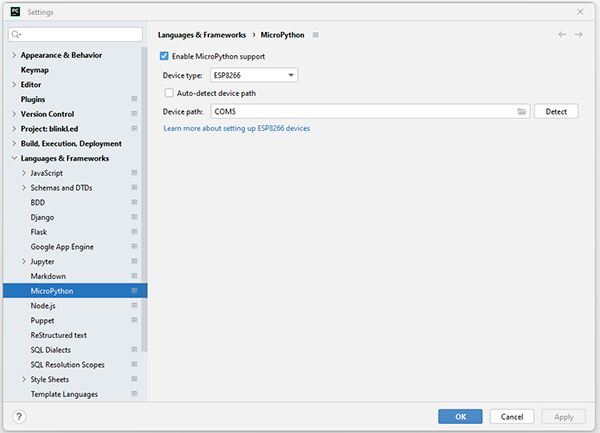
Task: Confirm settings with the OK button
Action: [460, 417]
